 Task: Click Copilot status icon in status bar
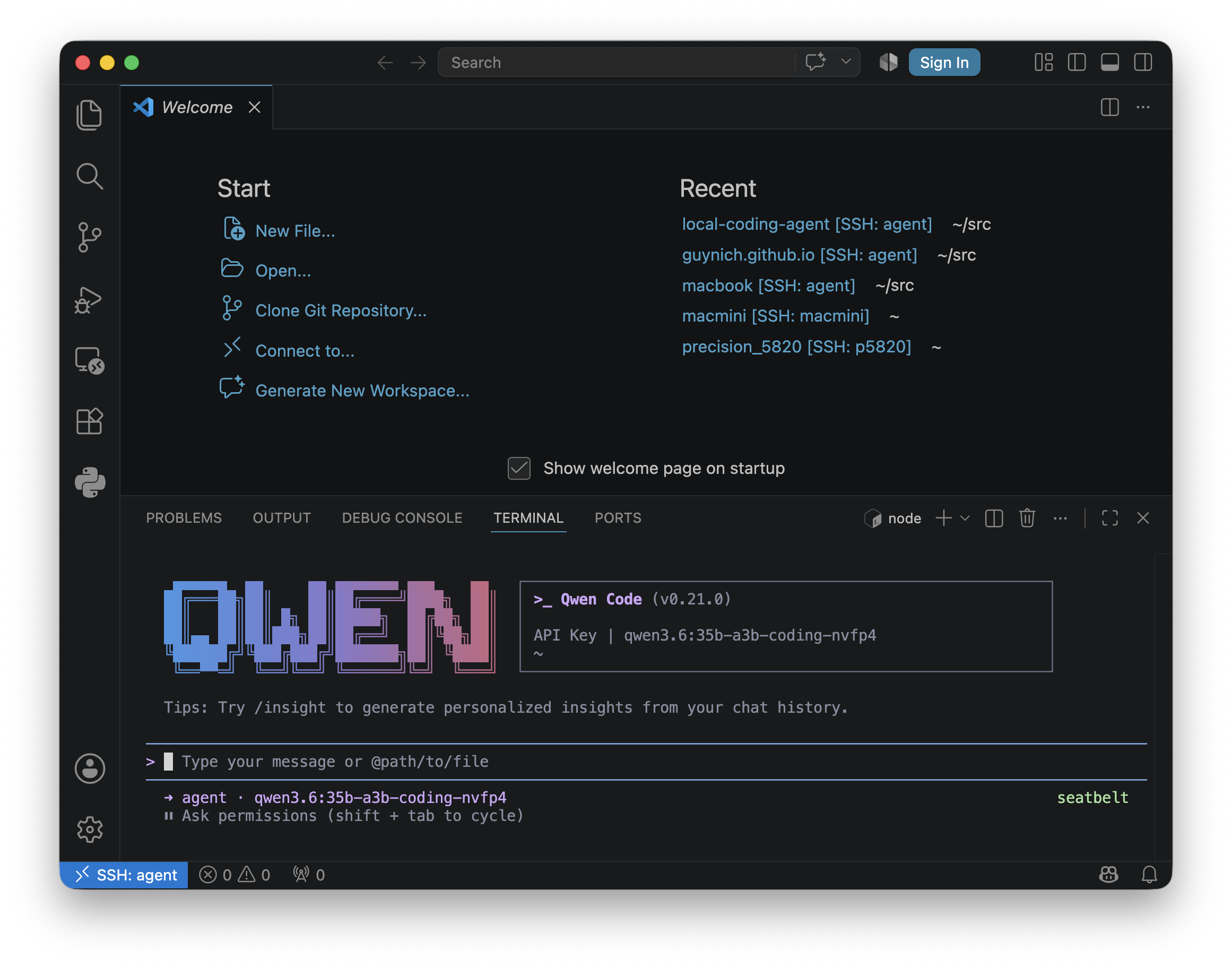(x=1108, y=875)
